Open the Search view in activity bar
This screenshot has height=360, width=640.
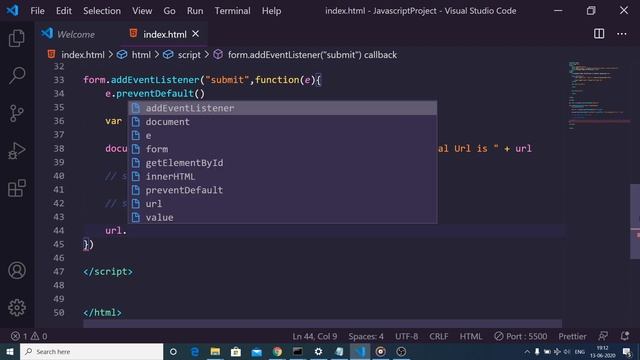coord(17,76)
